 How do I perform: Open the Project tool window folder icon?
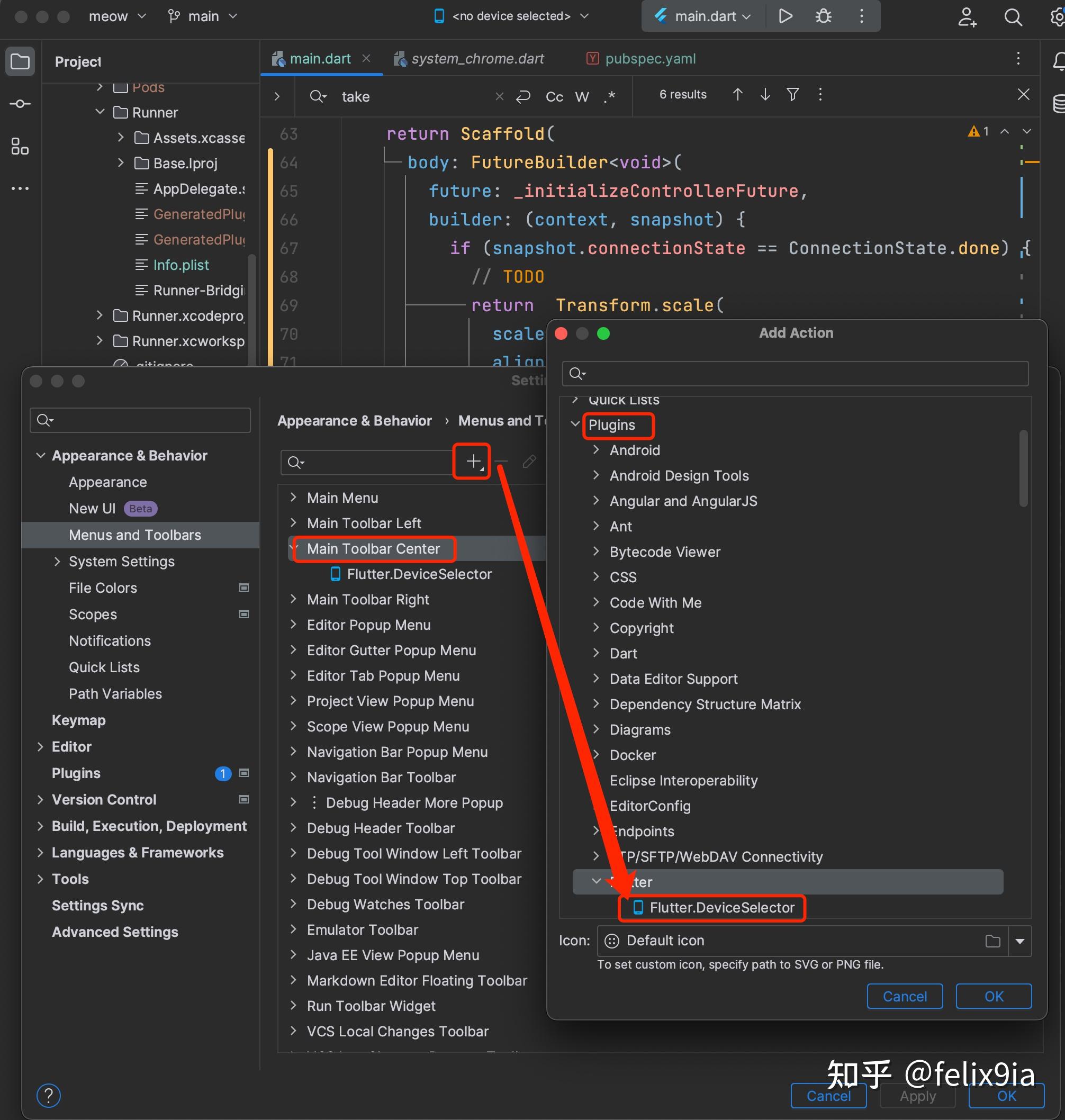[20, 61]
